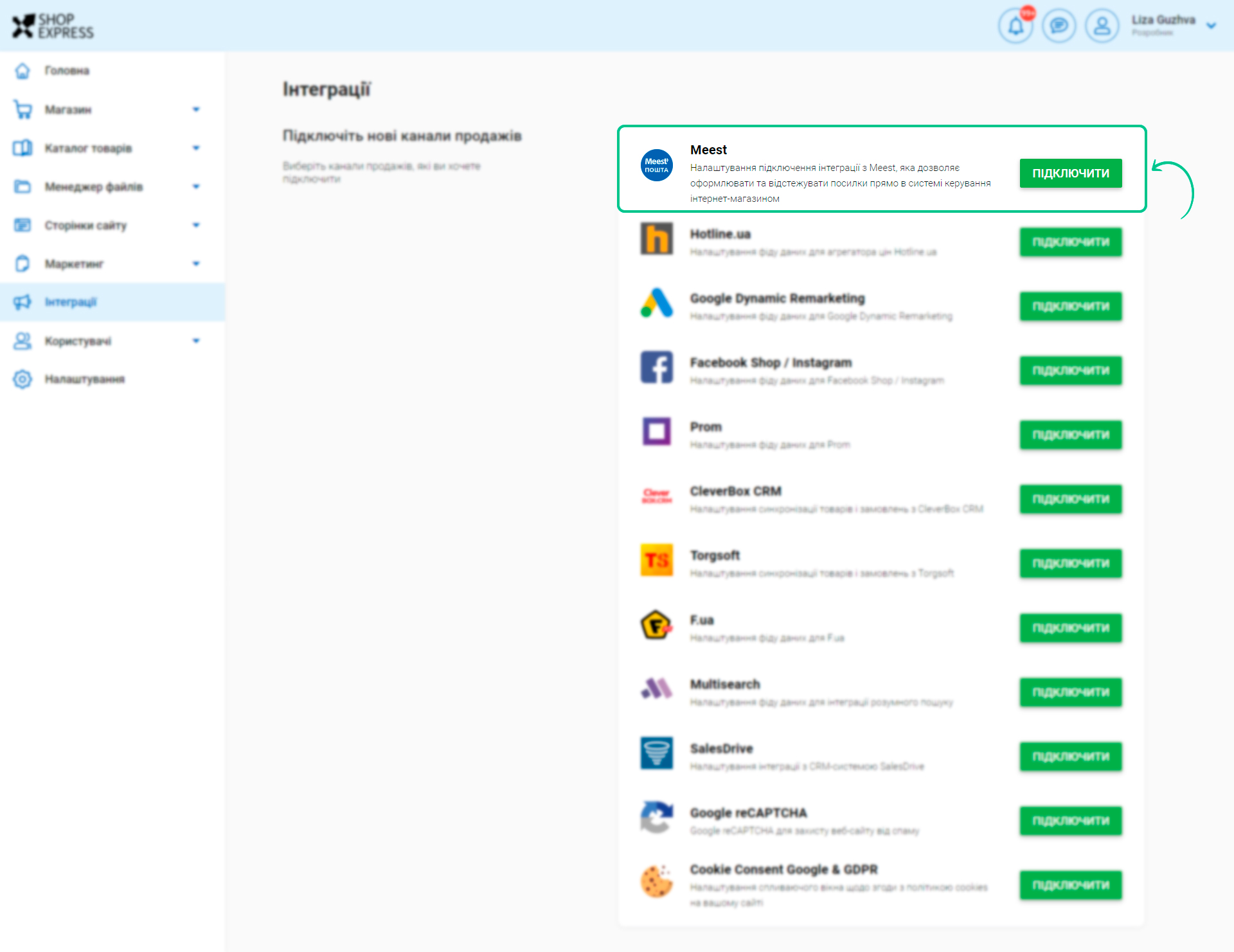
Task: Click the catalog book icon
Action: [x=22, y=148]
